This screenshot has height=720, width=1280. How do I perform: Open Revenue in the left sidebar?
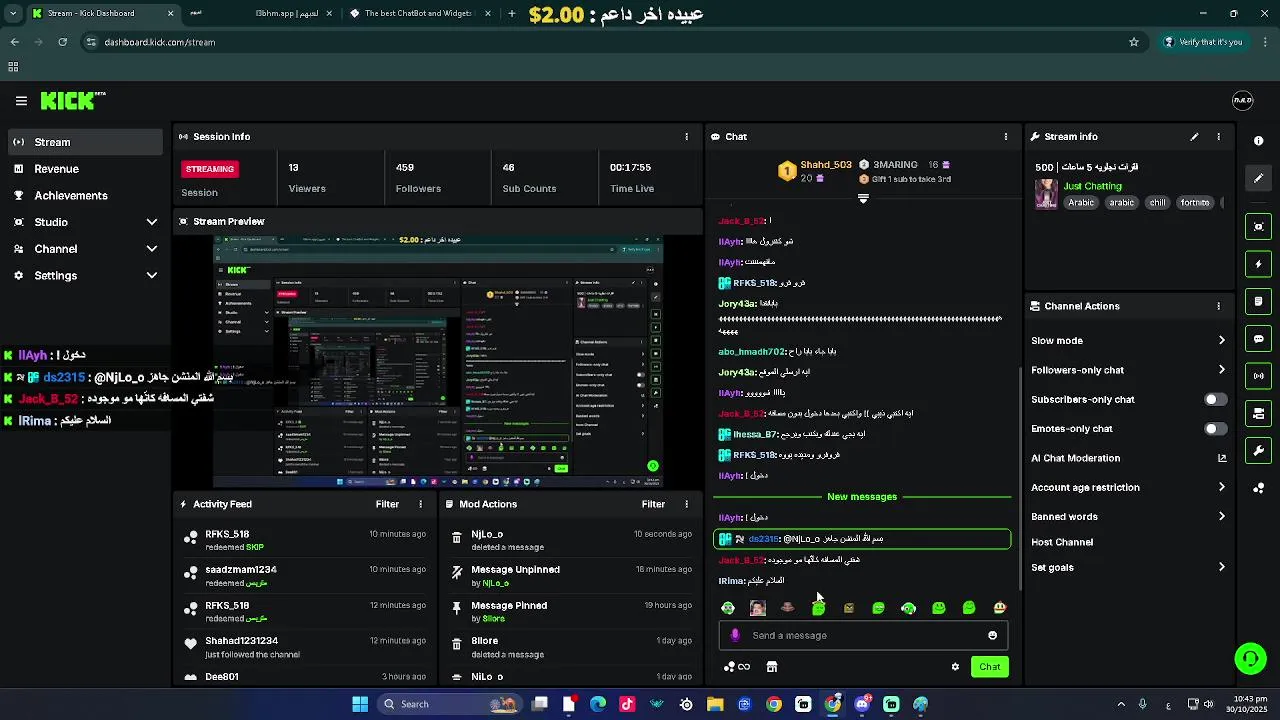point(84,169)
